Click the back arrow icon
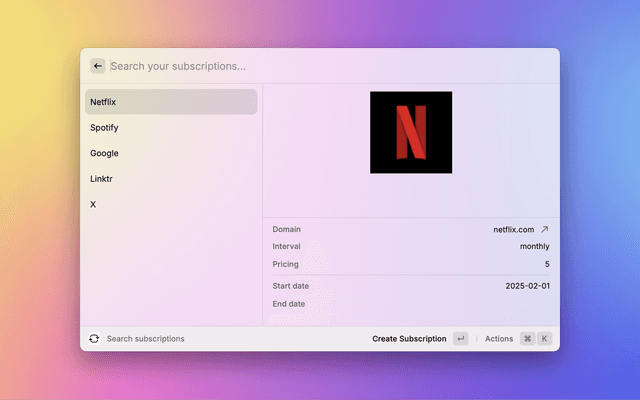The height and width of the screenshot is (400, 640). coord(98,66)
